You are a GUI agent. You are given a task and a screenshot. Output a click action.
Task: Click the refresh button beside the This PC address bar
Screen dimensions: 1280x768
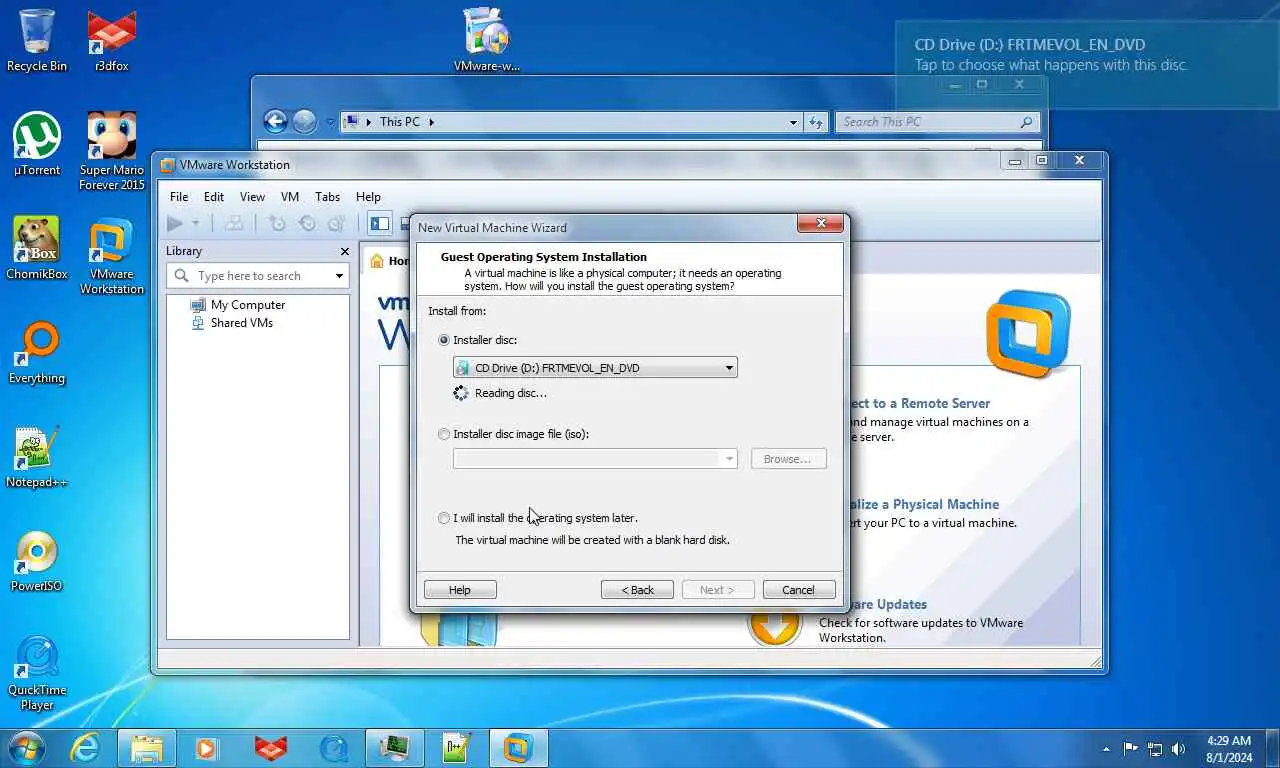[816, 122]
